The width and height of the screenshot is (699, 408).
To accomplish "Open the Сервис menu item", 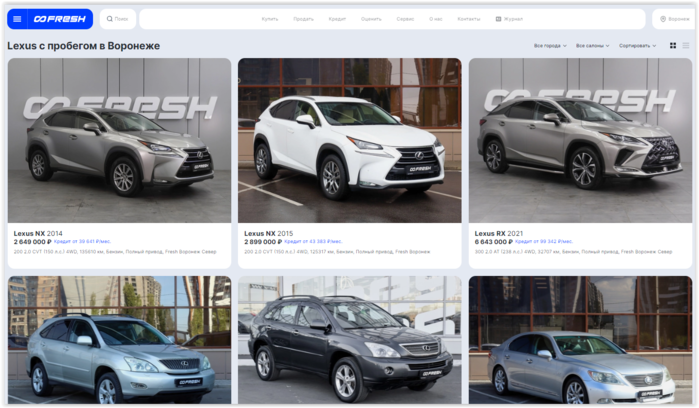I will click(x=405, y=19).
